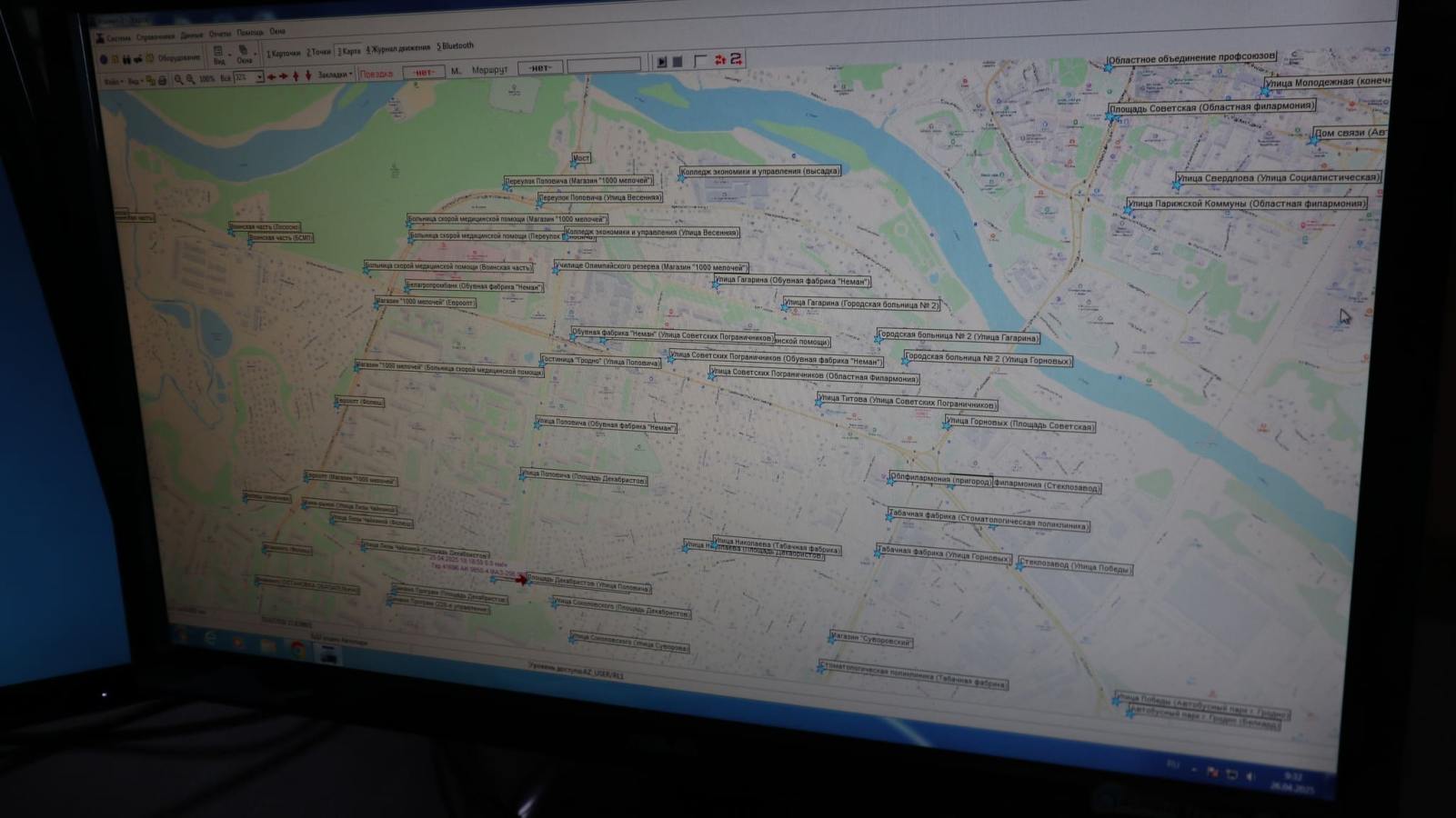The height and width of the screenshot is (818, 1456).
Task: Open the Окна menu in menu bar
Action: click(x=277, y=31)
